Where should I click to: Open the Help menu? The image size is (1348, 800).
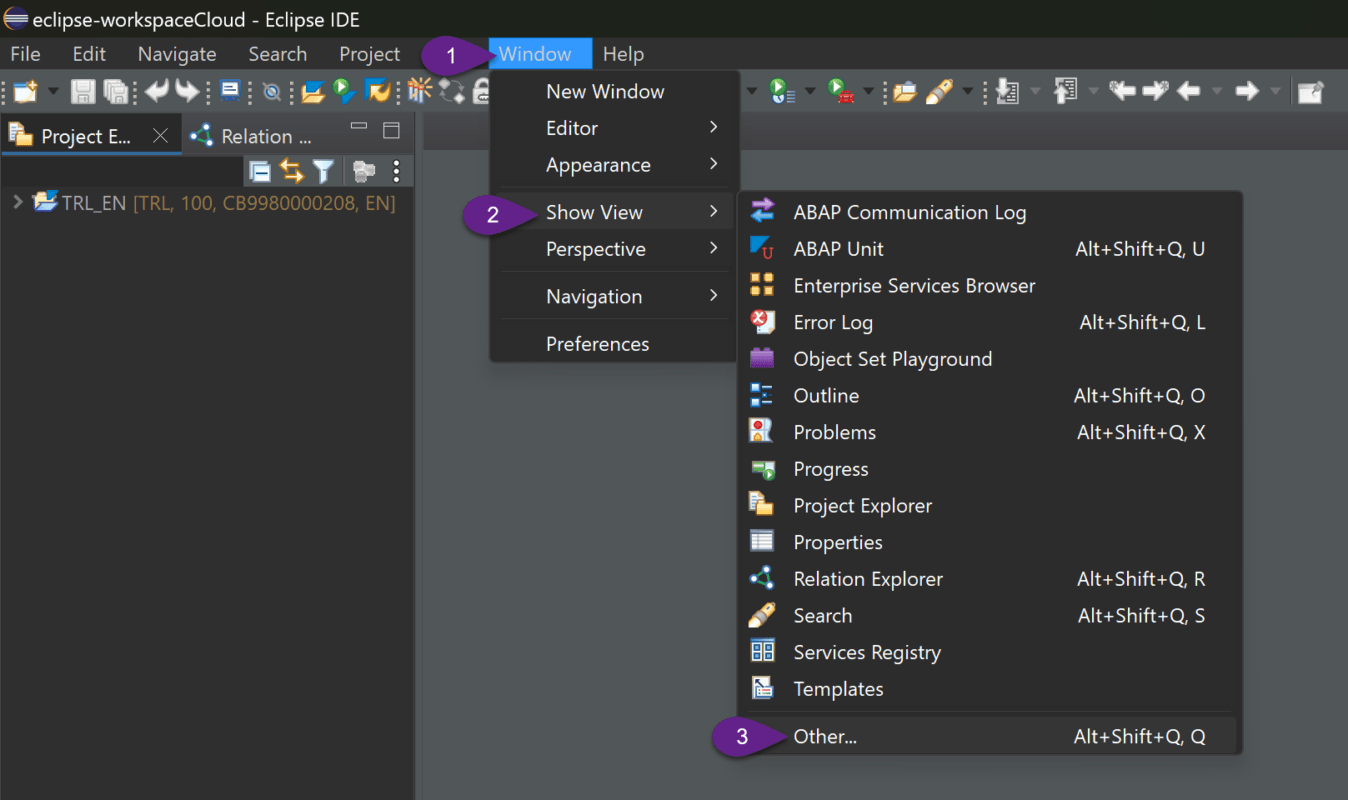(x=623, y=54)
